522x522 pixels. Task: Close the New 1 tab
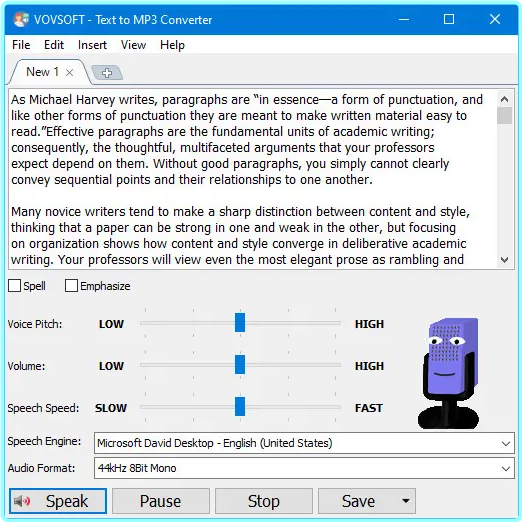(x=69, y=73)
